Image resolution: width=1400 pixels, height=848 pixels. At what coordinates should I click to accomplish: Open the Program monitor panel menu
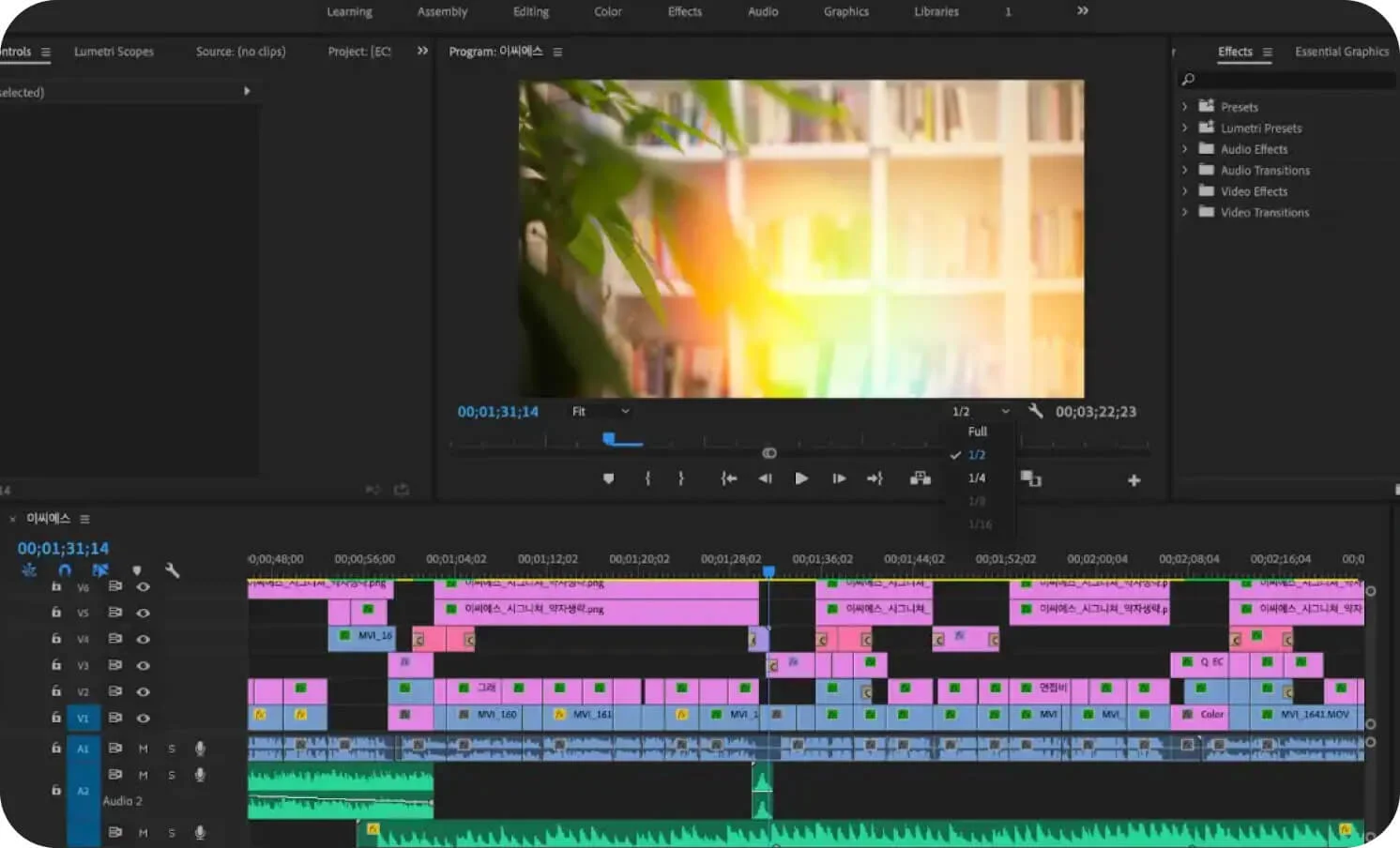tap(557, 52)
